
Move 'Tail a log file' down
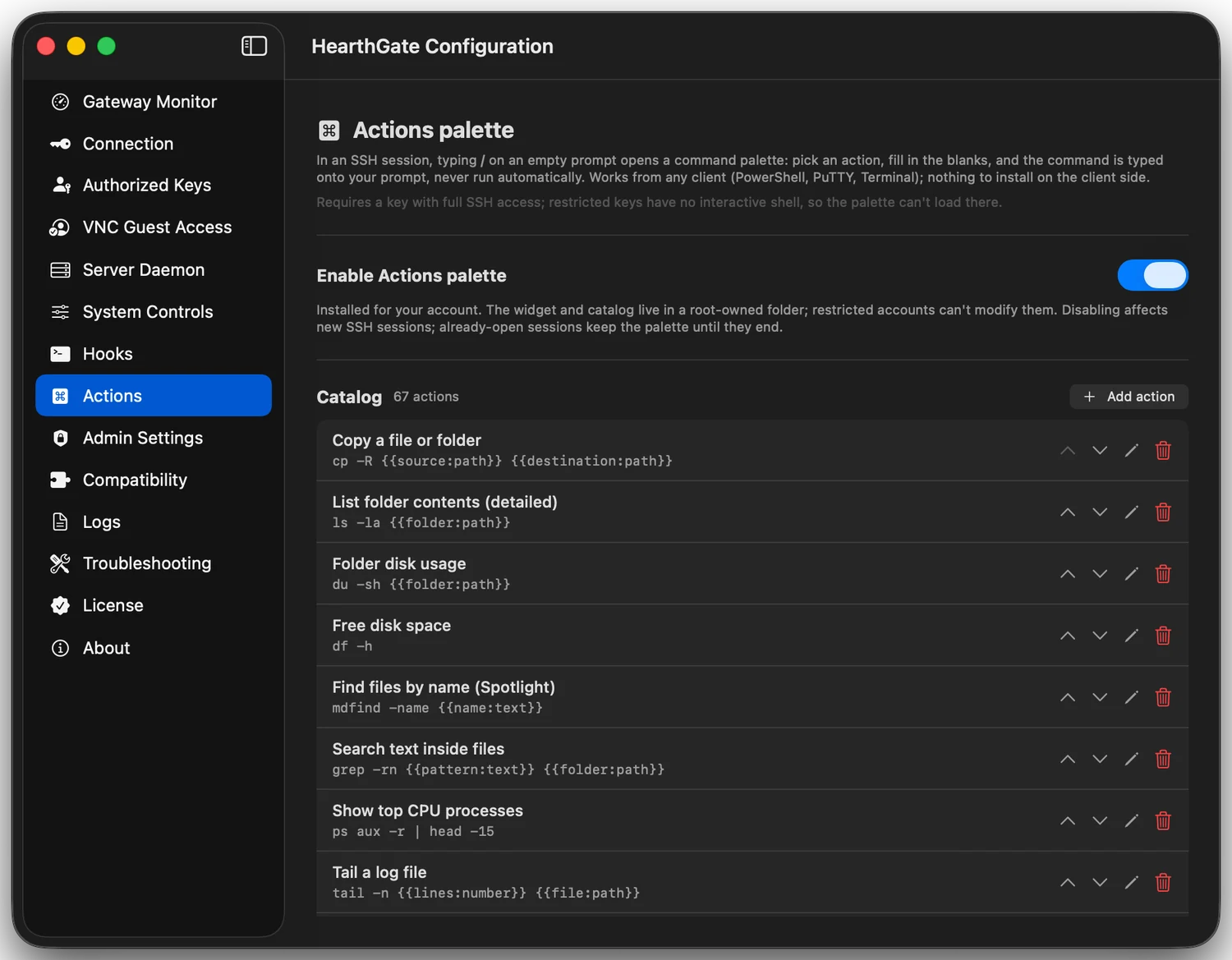1100,882
